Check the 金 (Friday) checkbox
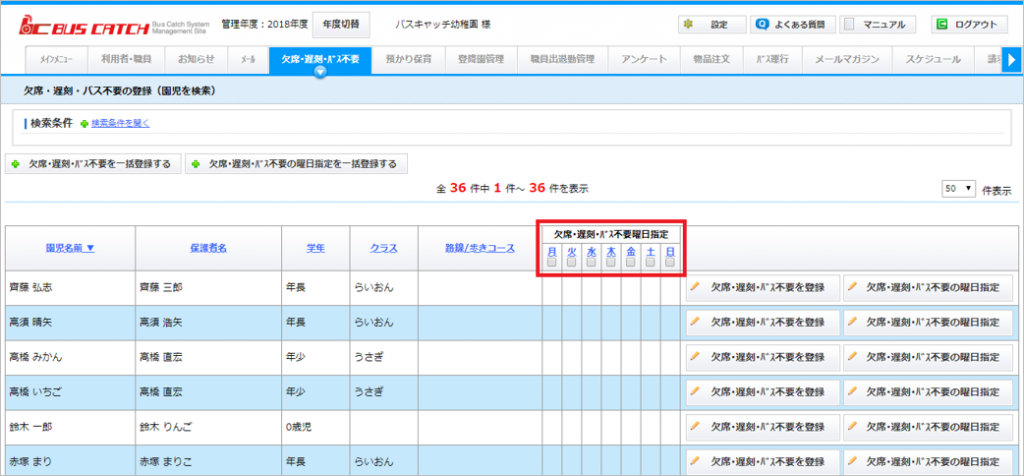Image resolution: width=1024 pixels, height=476 pixels. pos(631,262)
